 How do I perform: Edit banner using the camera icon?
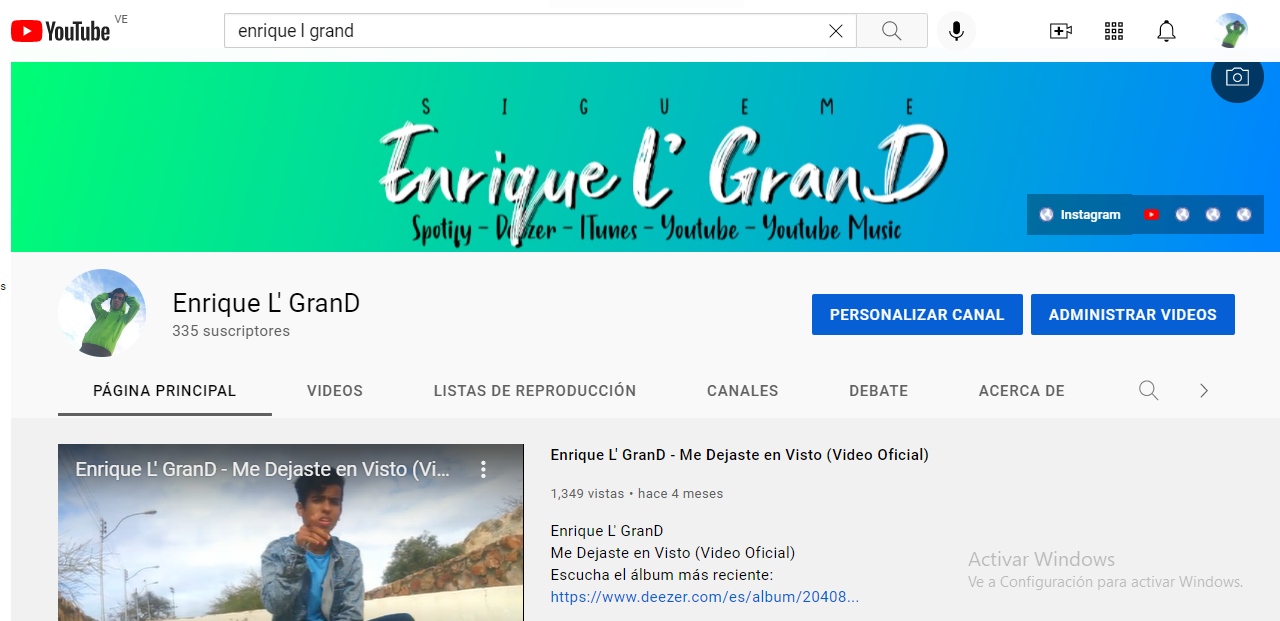1237,77
